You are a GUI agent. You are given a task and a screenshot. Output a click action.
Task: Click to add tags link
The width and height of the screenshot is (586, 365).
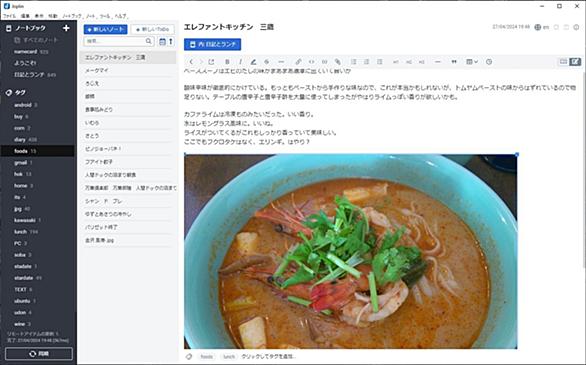(x=268, y=356)
